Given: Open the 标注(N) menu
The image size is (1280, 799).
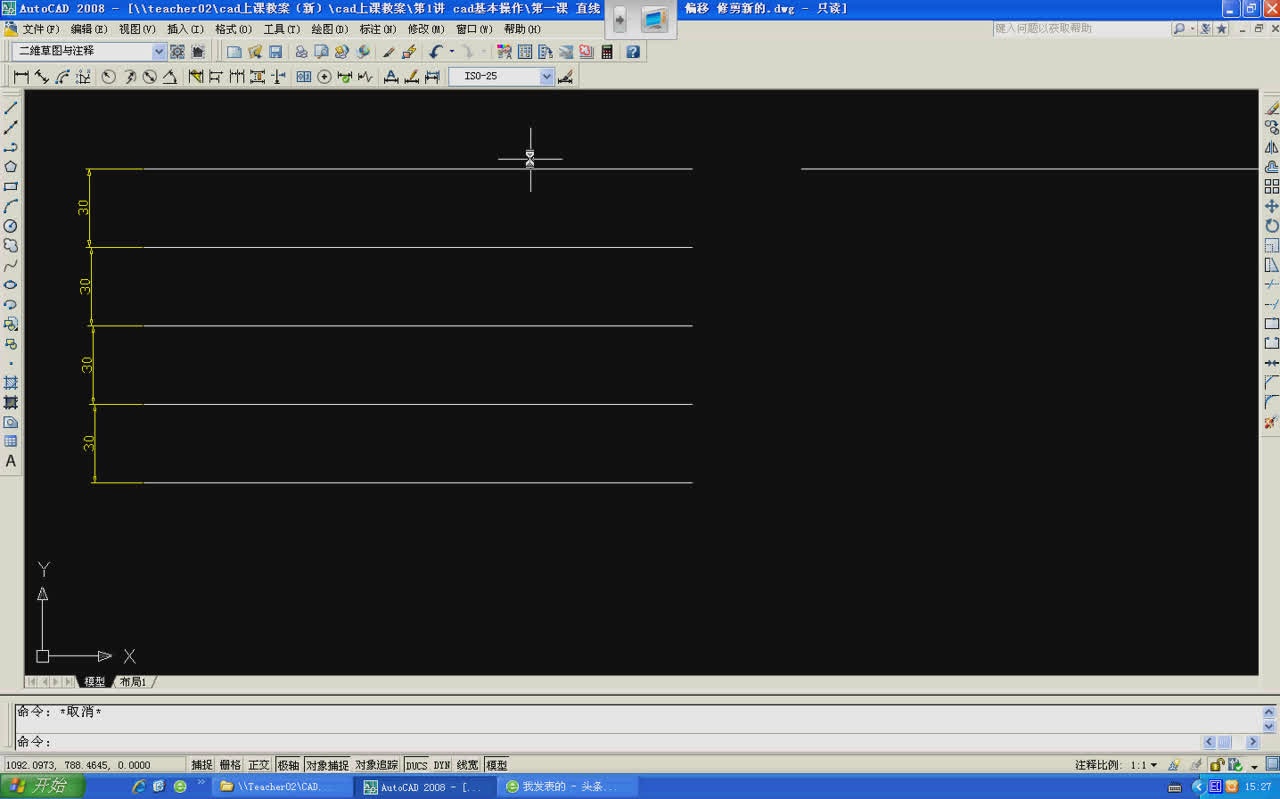Looking at the screenshot, I should 378,29.
